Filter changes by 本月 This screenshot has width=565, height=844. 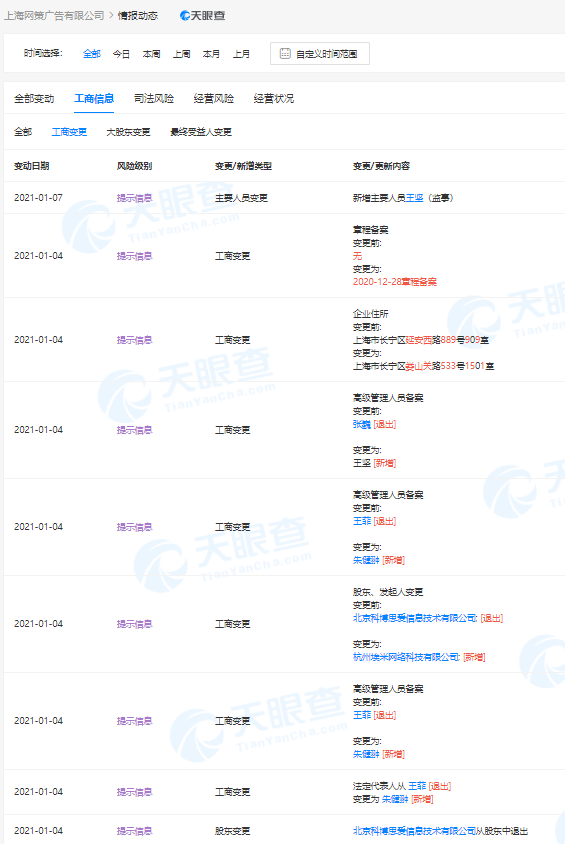click(211, 54)
